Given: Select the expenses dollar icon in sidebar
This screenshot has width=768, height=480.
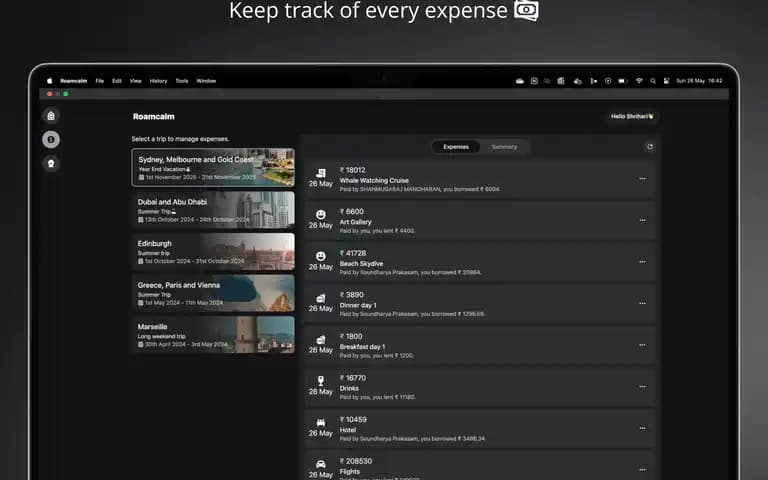Looking at the screenshot, I should [51, 140].
